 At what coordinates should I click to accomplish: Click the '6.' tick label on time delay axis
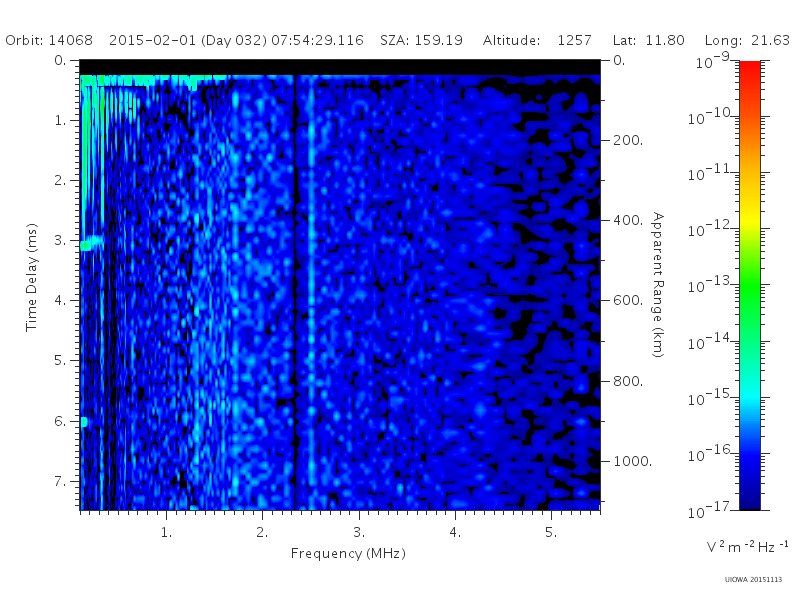tap(60, 421)
